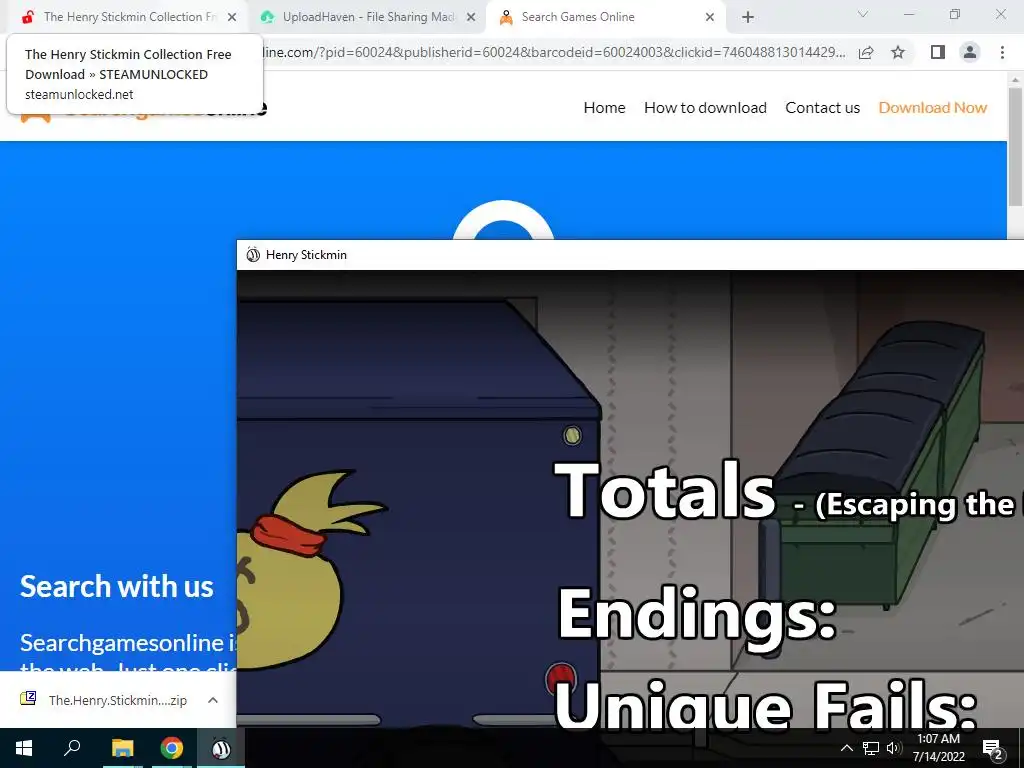Open the Windows Start menu
Image resolution: width=1024 pixels, height=768 pixels.
pos(24,748)
